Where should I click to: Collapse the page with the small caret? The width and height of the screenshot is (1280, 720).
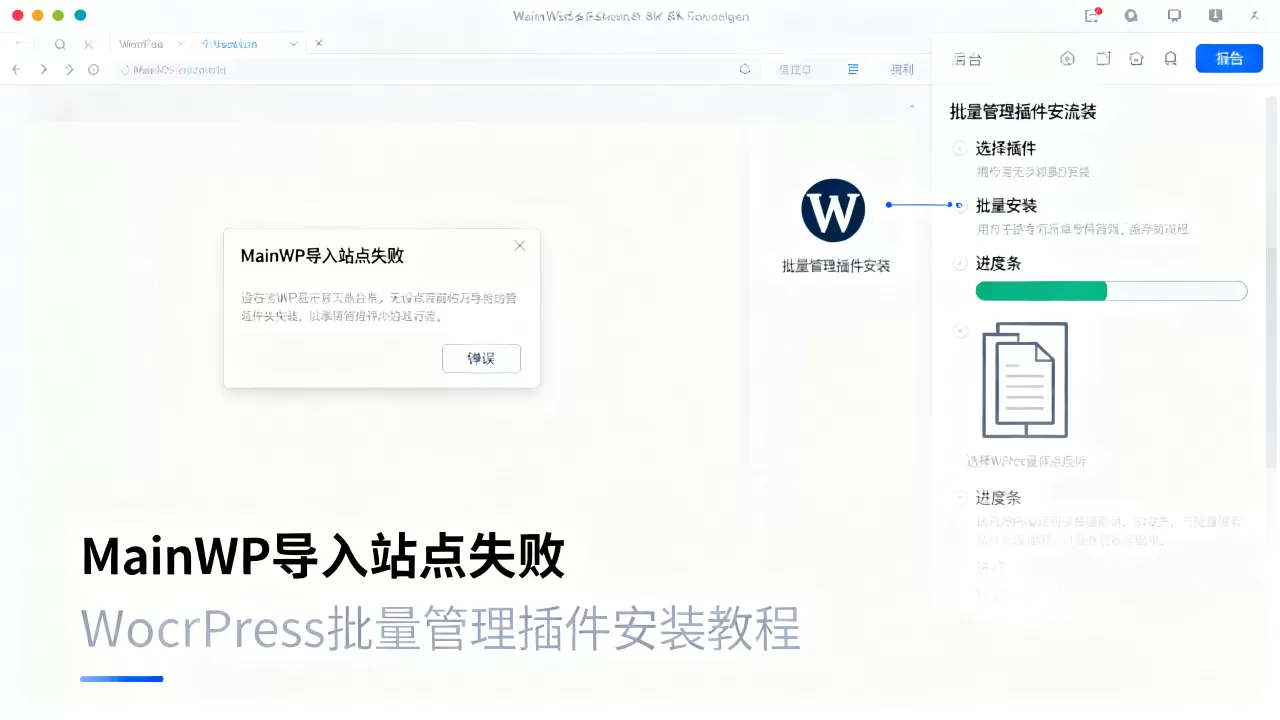click(911, 106)
